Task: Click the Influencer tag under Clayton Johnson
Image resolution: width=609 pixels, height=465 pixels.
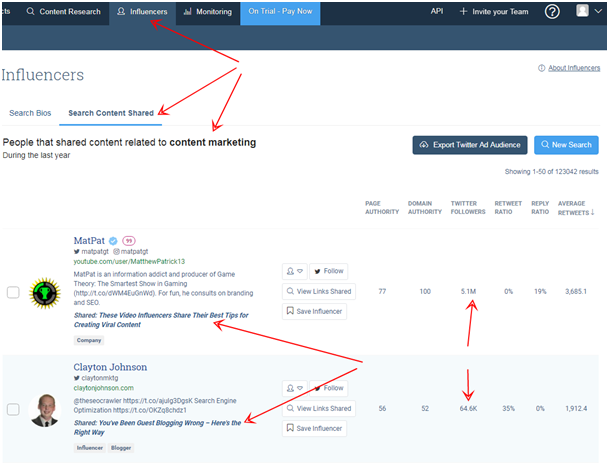Action: [90, 448]
